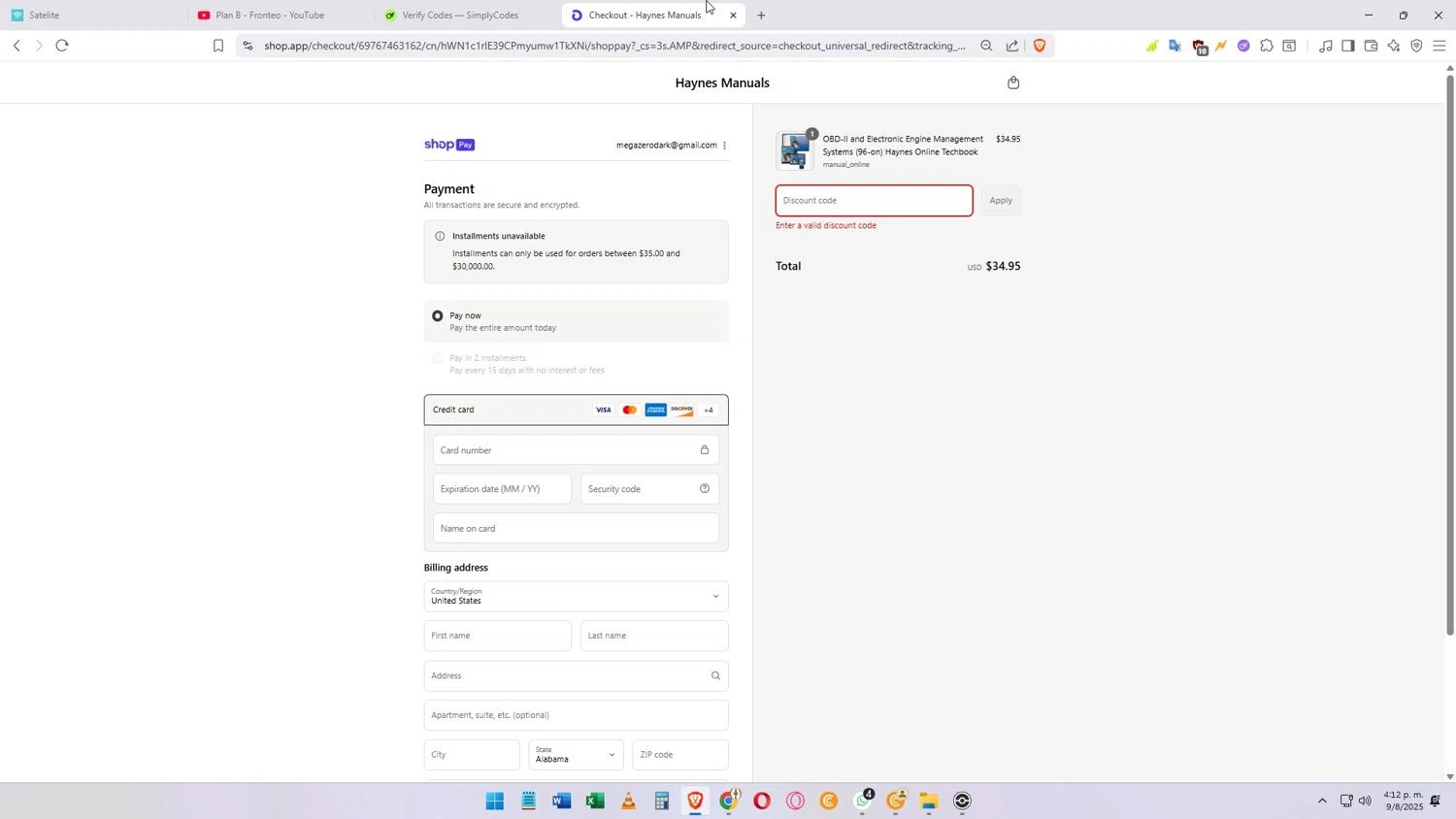Open the Windows Start menu
The image size is (1456, 819).
tap(495, 802)
